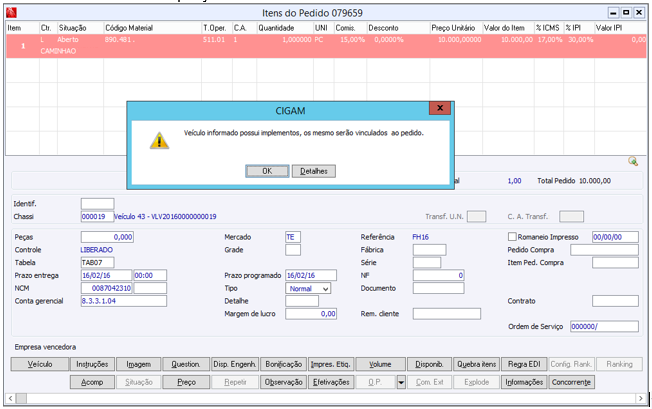Screen dimensions: 652x409
Task: Select the item row 1 CAMINHAO
Action: [x=326, y=46]
